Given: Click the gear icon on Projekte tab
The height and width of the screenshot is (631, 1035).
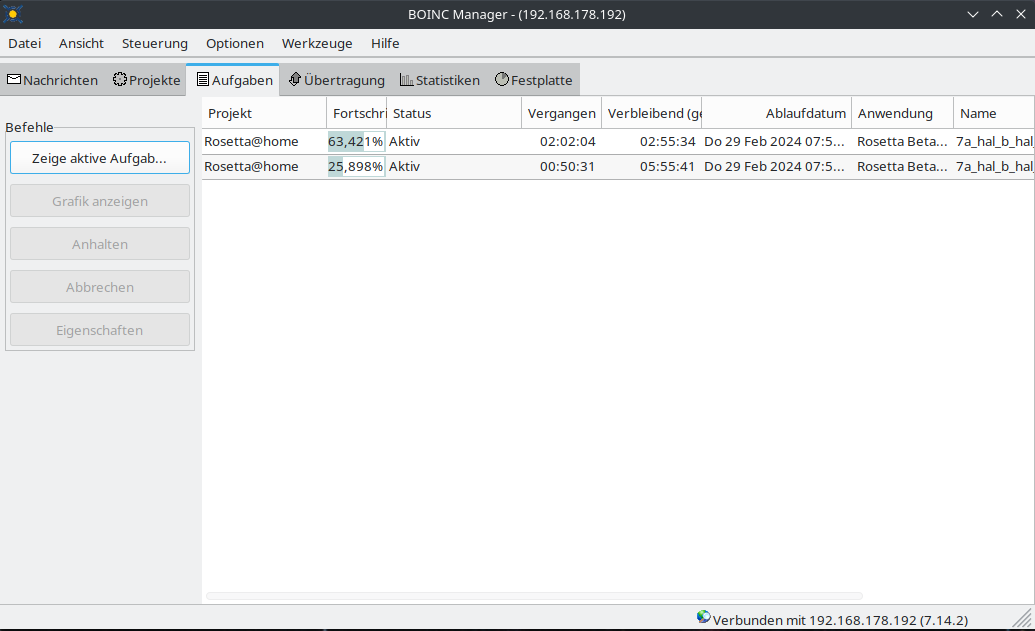Looking at the screenshot, I should pos(120,80).
